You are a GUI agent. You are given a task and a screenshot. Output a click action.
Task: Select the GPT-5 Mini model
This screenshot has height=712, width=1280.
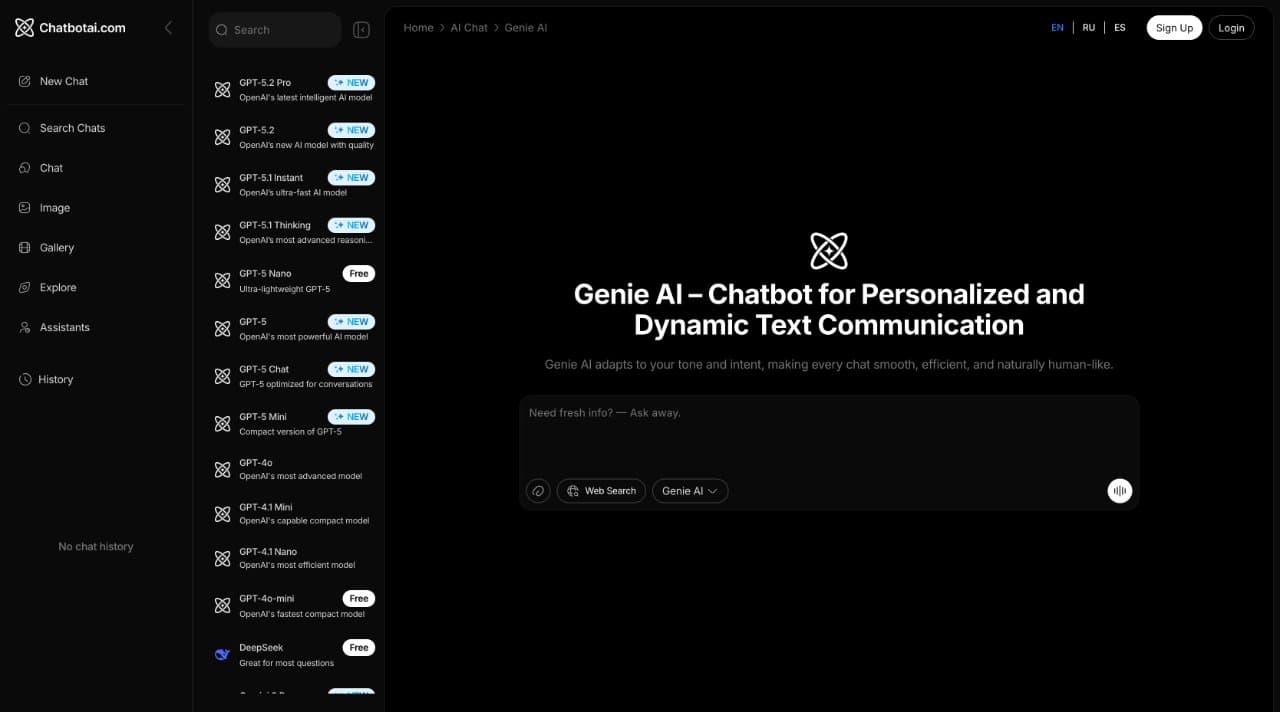[294, 424]
